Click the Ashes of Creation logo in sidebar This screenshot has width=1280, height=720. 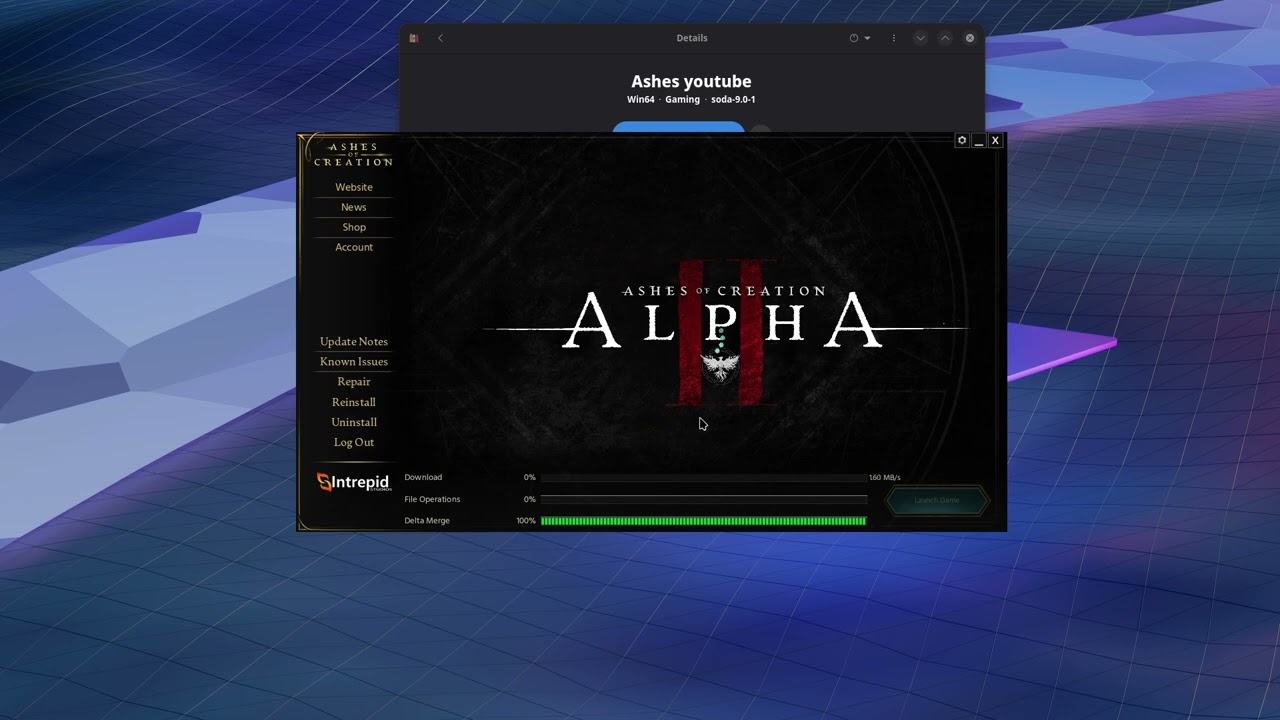pyautogui.click(x=353, y=155)
